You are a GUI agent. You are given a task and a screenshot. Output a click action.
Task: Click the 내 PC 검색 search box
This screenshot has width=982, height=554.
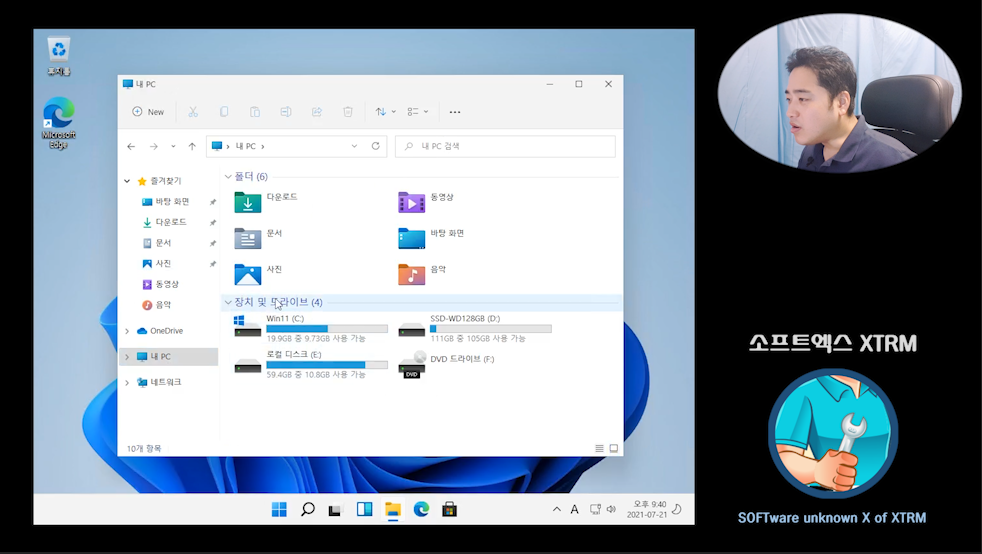(x=505, y=146)
